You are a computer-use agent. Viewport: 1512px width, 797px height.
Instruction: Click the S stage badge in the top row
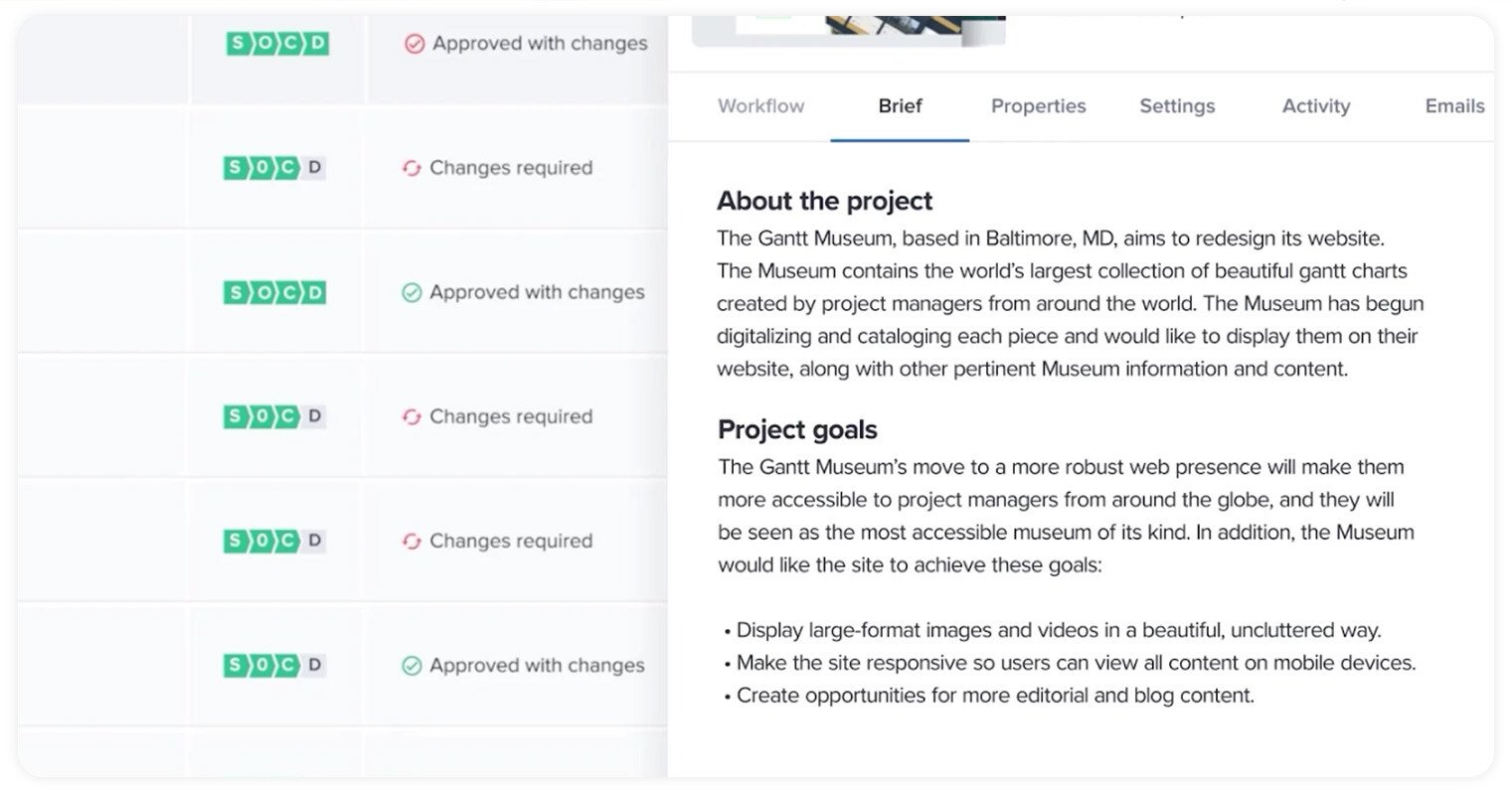point(238,44)
